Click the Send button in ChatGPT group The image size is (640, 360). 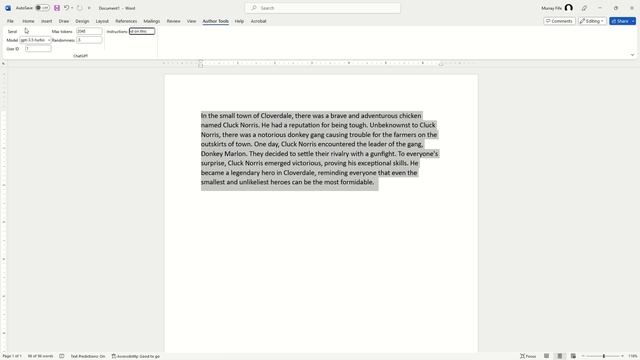click(x=12, y=31)
